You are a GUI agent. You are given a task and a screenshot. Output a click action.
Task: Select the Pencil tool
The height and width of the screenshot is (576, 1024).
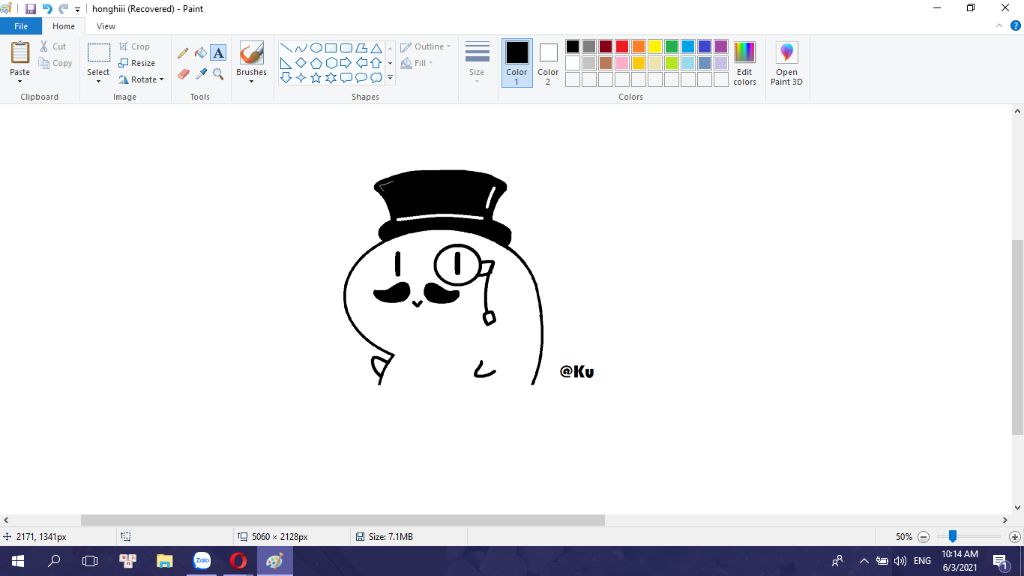[183, 53]
